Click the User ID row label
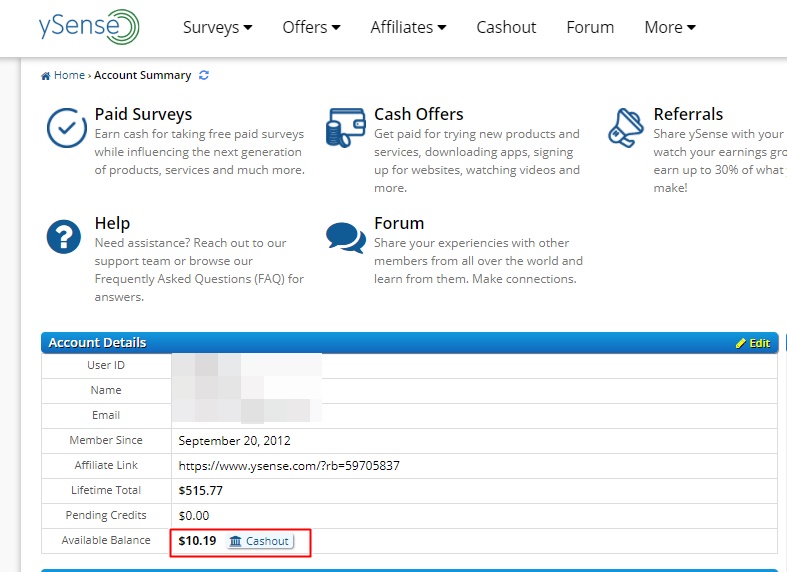Image resolution: width=787 pixels, height=572 pixels. (x=106, y=365)
